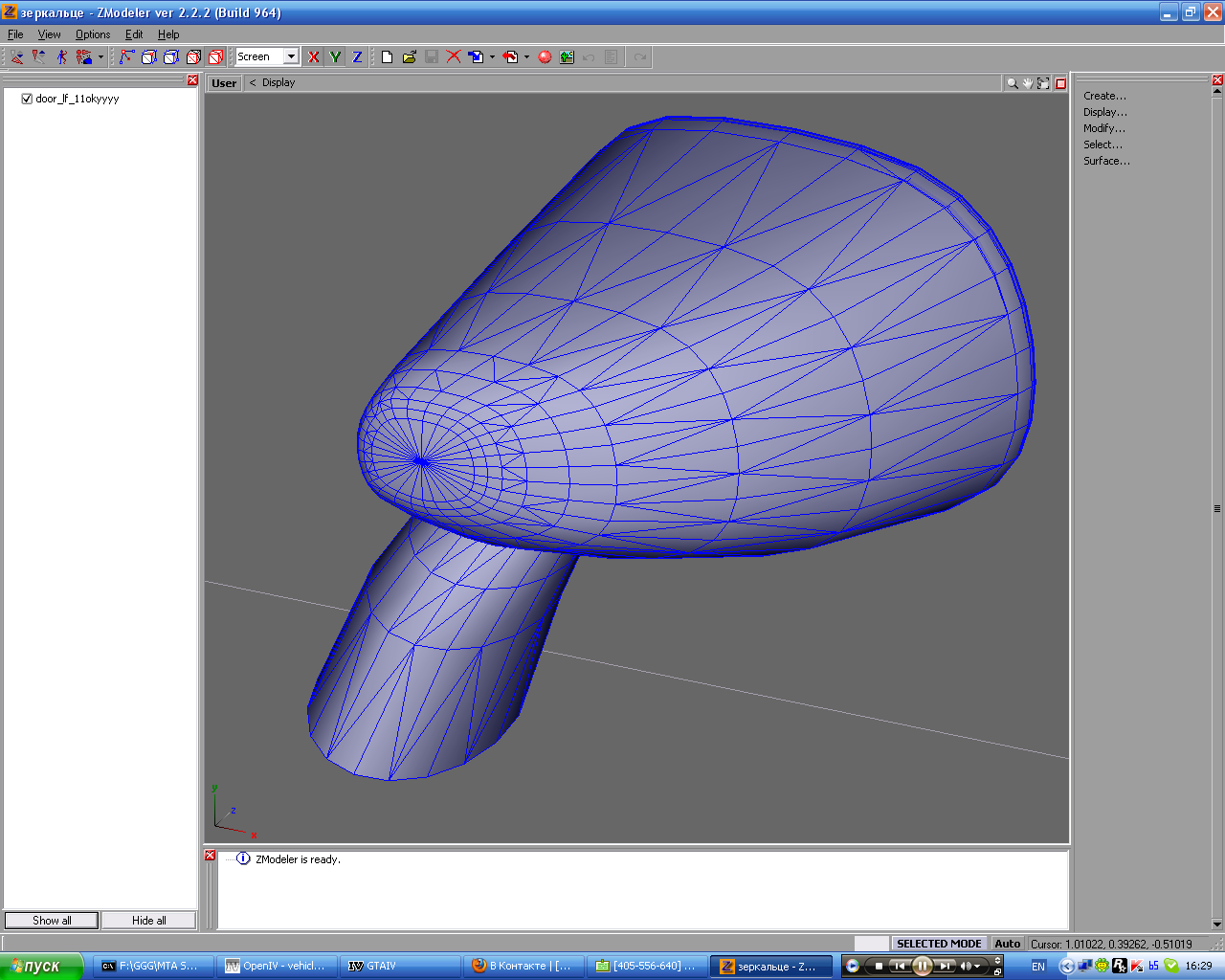The width and height of the screenshot is (1225, 980).
Task: Select the viewport pan hand tool
Action: coord(1028,83)
